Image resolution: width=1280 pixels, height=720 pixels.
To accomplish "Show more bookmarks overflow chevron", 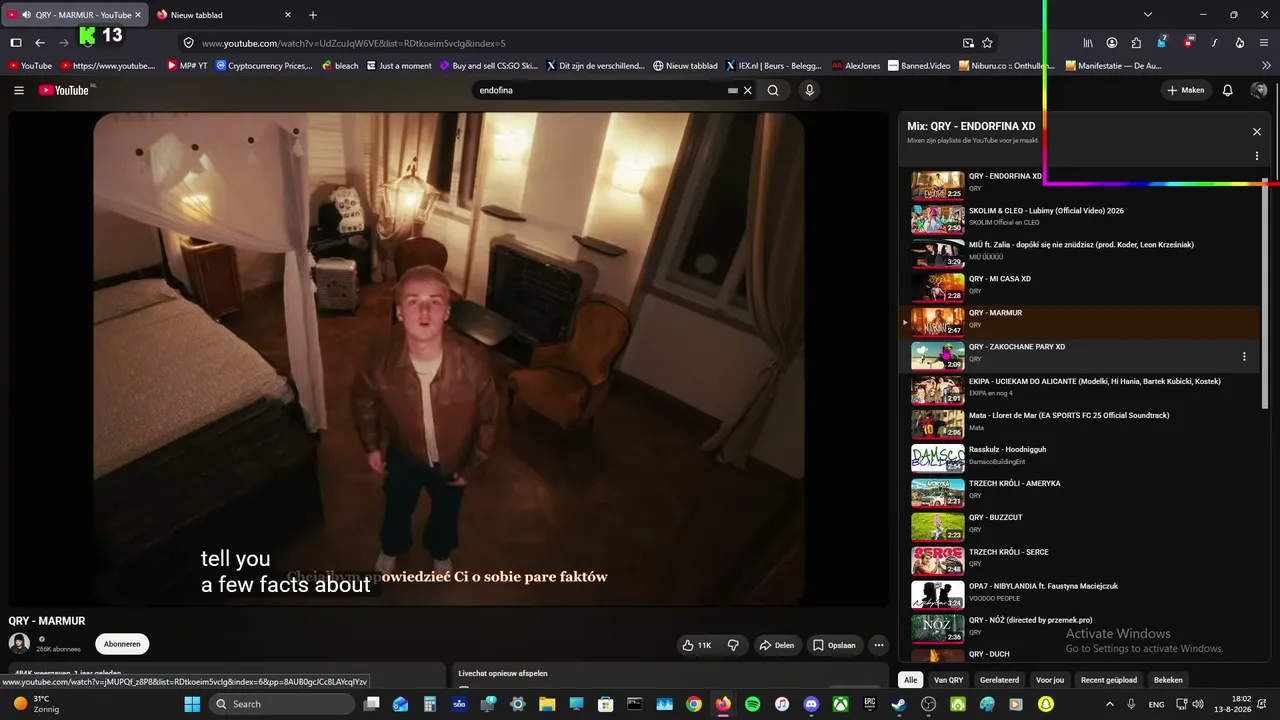I will click(x=1264, y=66).
